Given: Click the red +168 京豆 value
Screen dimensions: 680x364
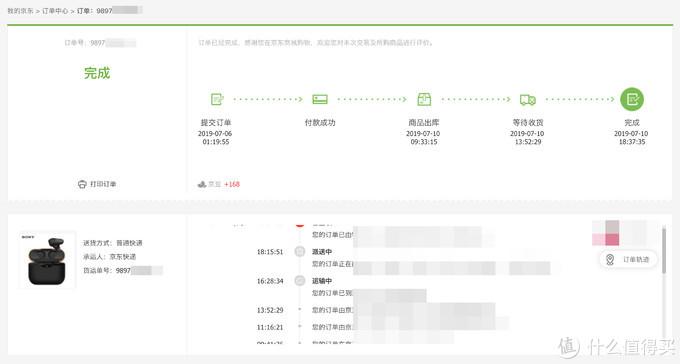Looking at the screenshot, I should [232, 184].
